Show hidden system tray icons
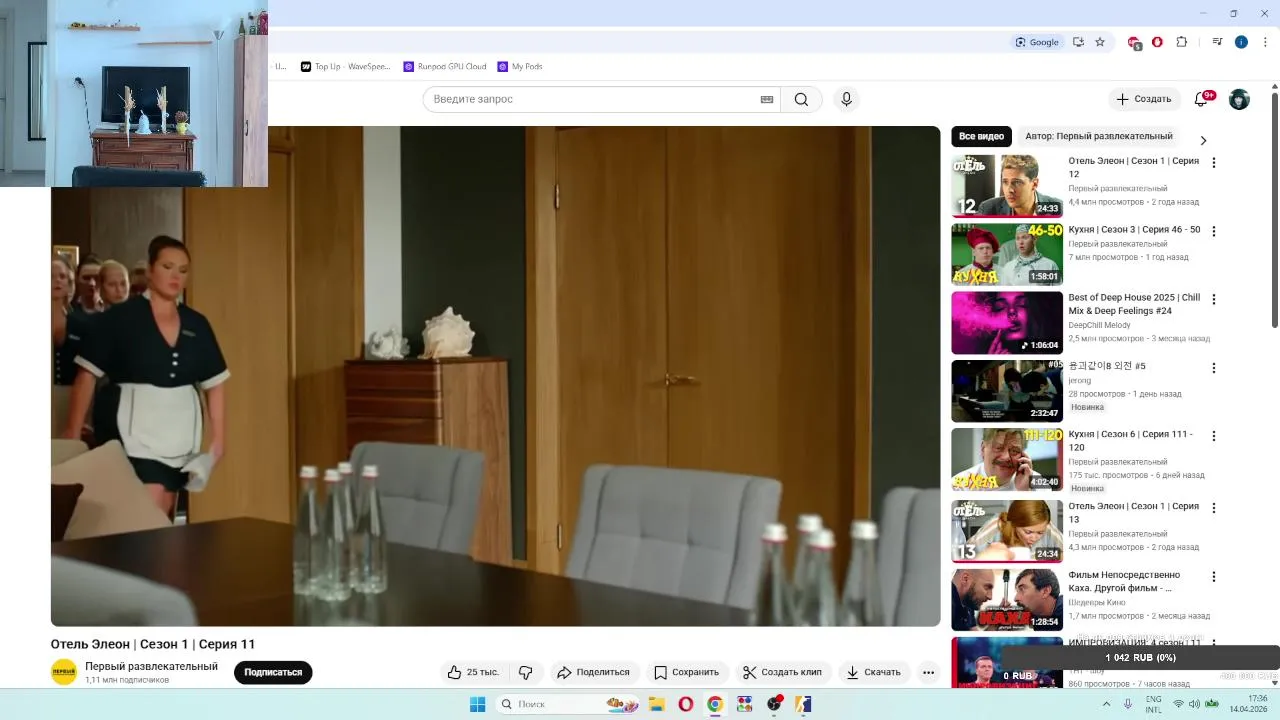 1106,704
